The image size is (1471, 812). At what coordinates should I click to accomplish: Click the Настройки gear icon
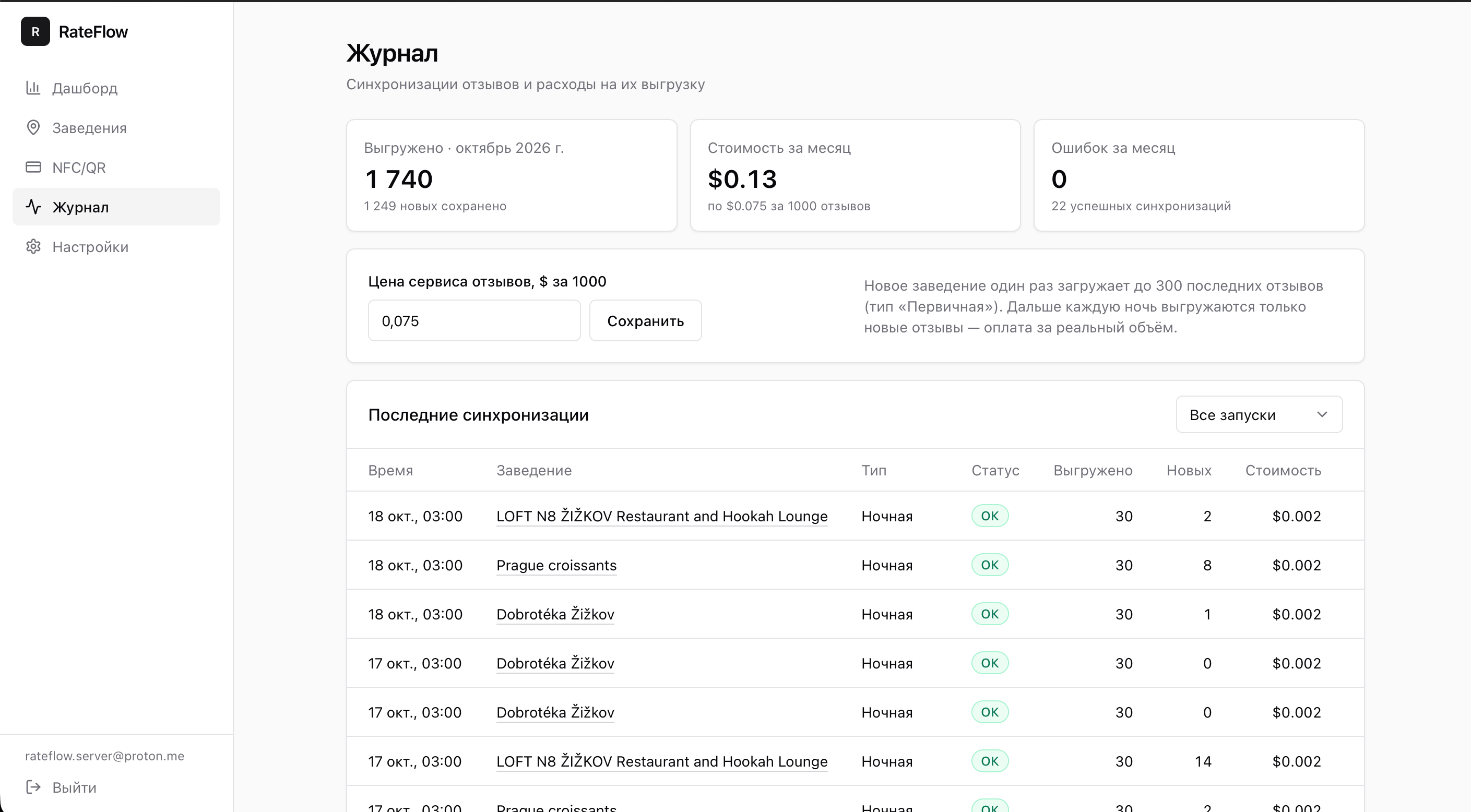(33, 247)
